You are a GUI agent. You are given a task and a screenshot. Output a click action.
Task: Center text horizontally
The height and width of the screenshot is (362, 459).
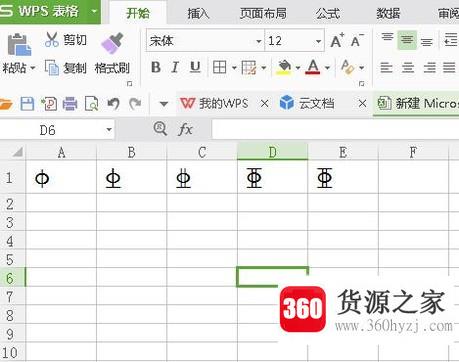[x=408, y=68]
